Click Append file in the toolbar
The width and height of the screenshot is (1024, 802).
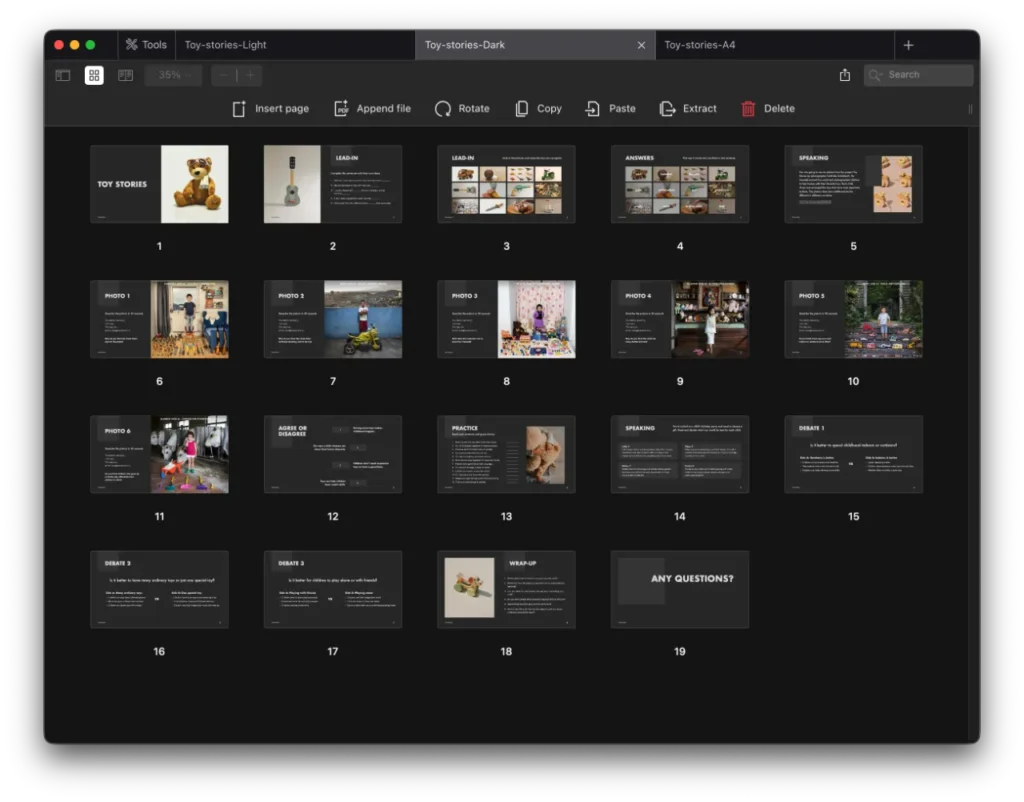pos(372,109)
